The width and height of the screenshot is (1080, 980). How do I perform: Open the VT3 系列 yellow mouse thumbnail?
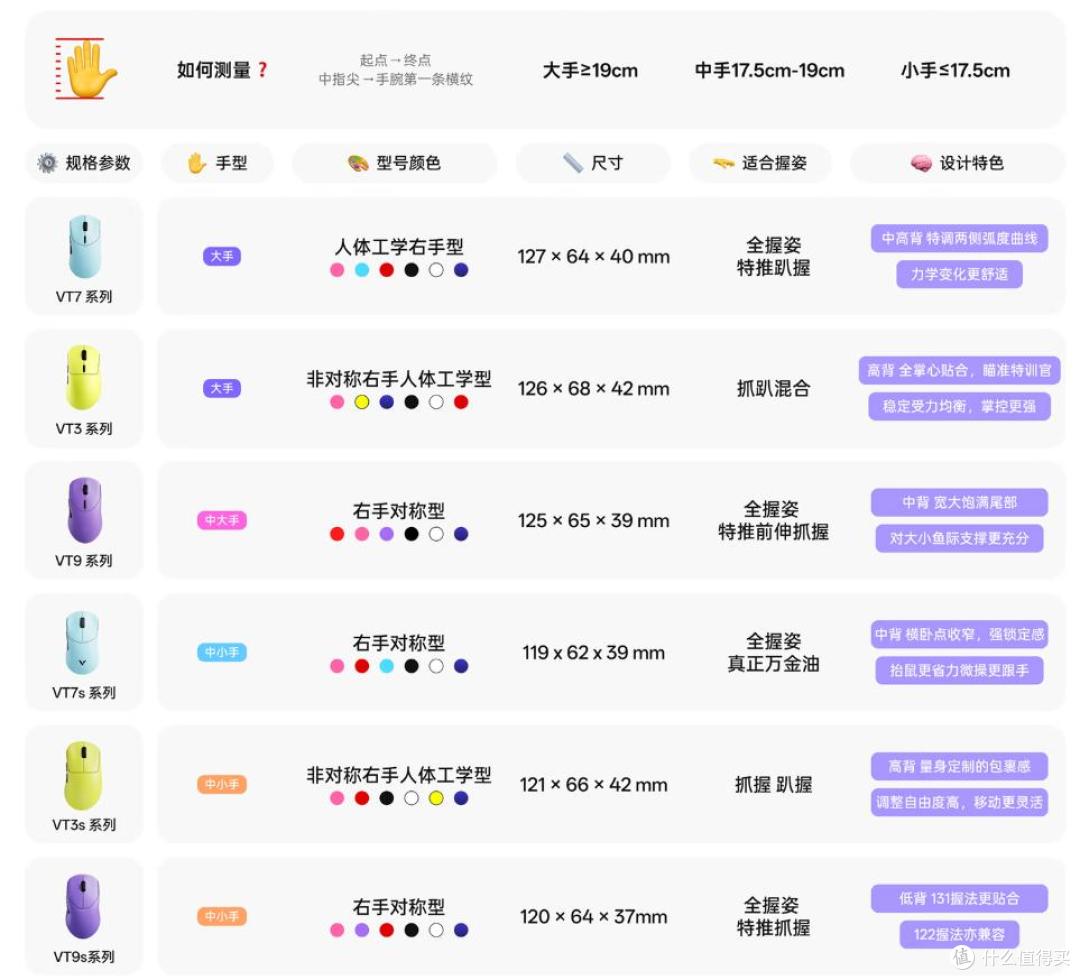pyautogui.click(x=83, y=377)
